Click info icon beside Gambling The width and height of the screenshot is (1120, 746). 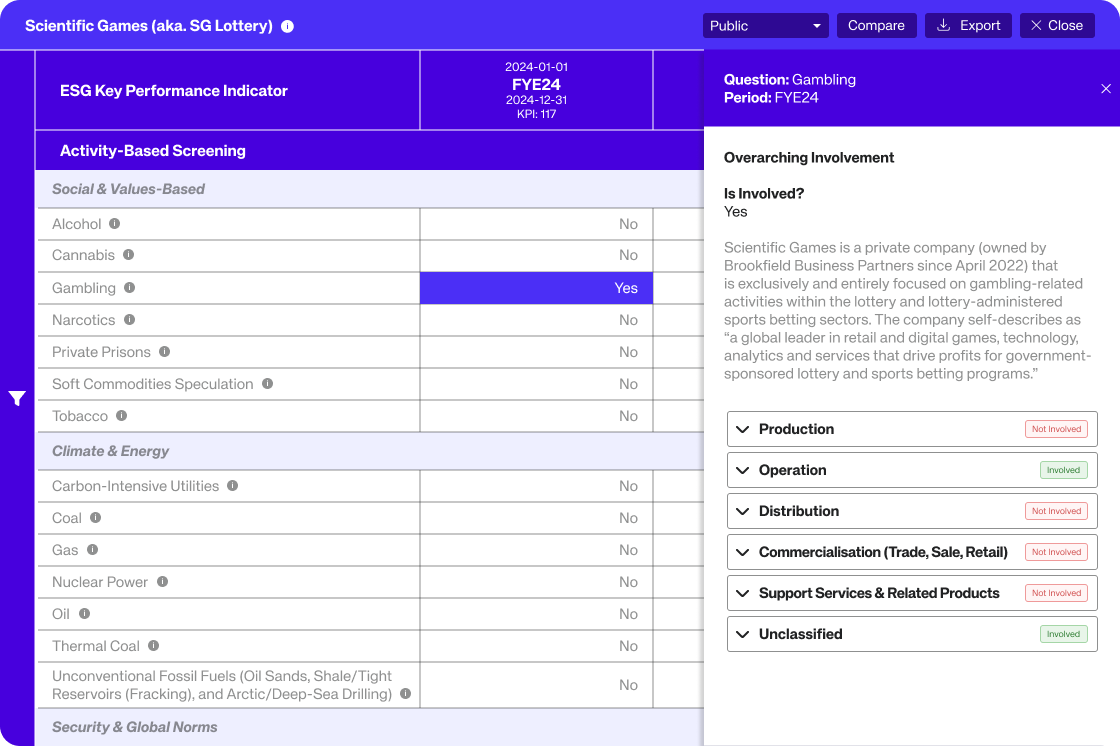[129, 287]
